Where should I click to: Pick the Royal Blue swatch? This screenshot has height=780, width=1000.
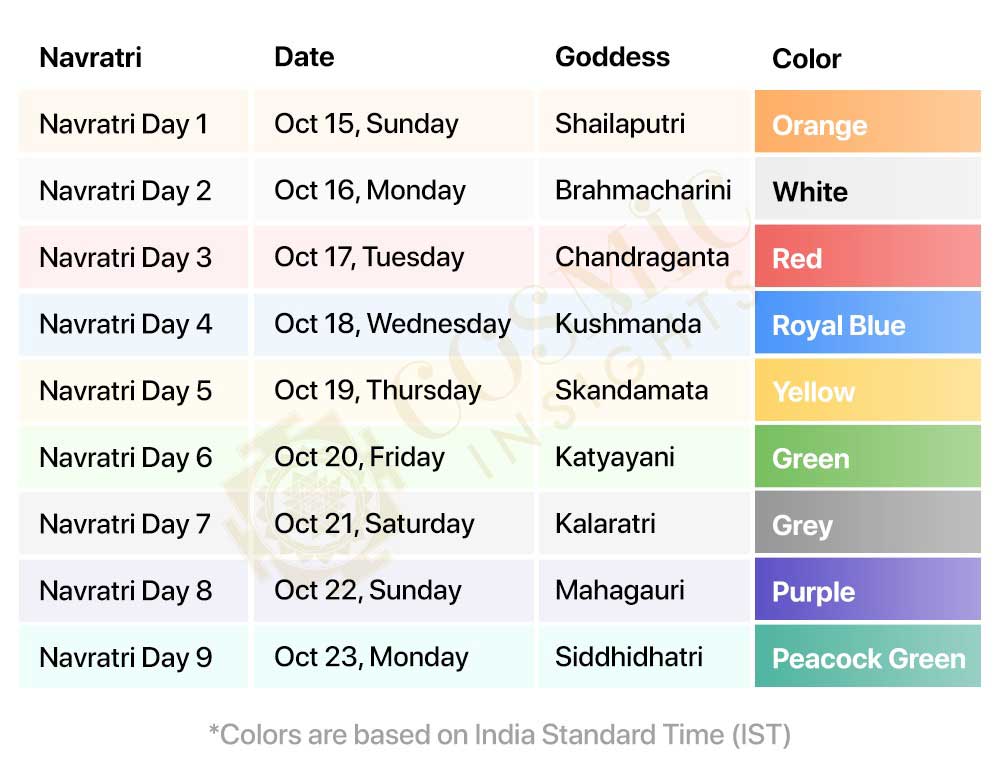coord(867,324)
